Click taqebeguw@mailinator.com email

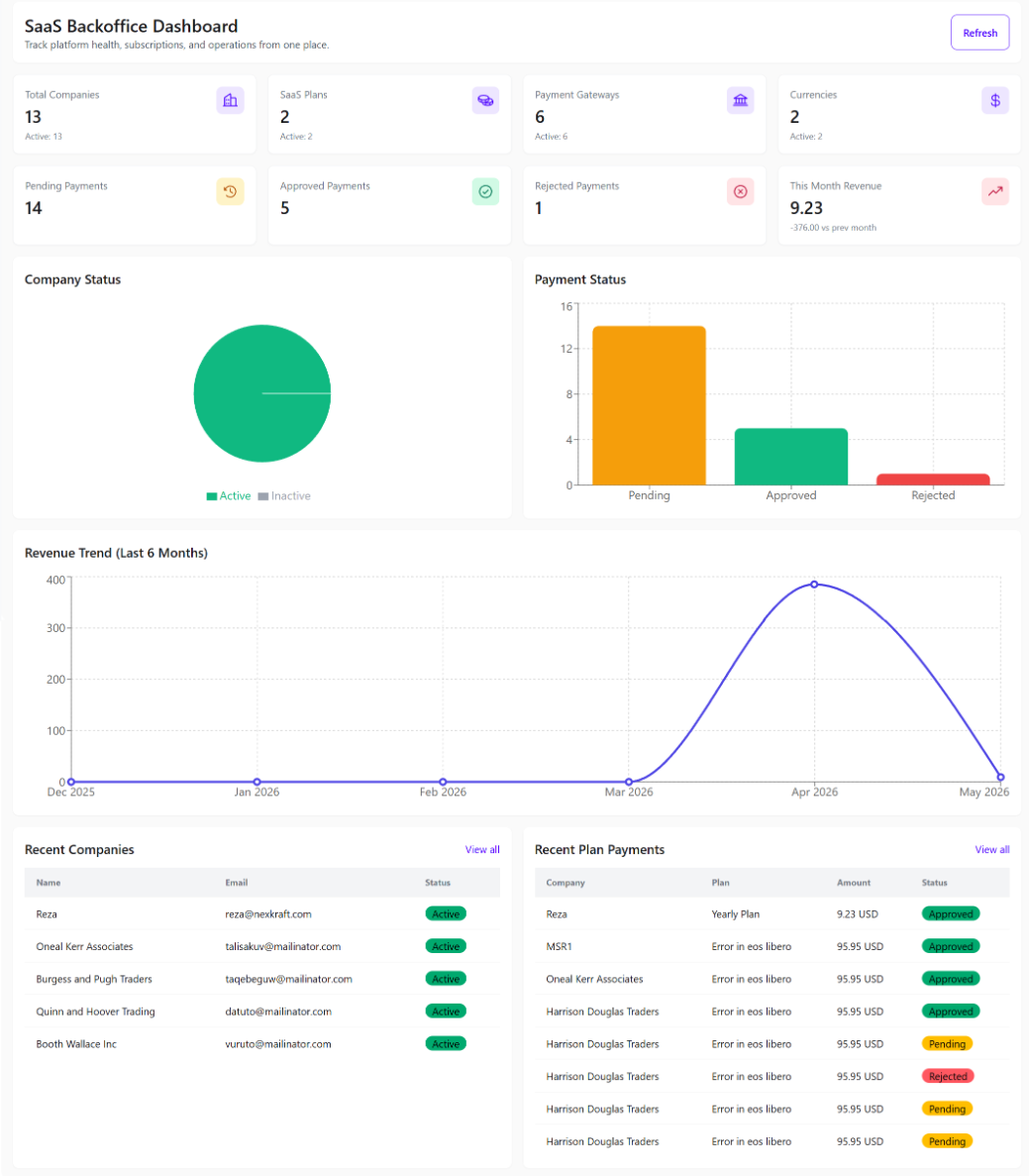click(289, 979)
